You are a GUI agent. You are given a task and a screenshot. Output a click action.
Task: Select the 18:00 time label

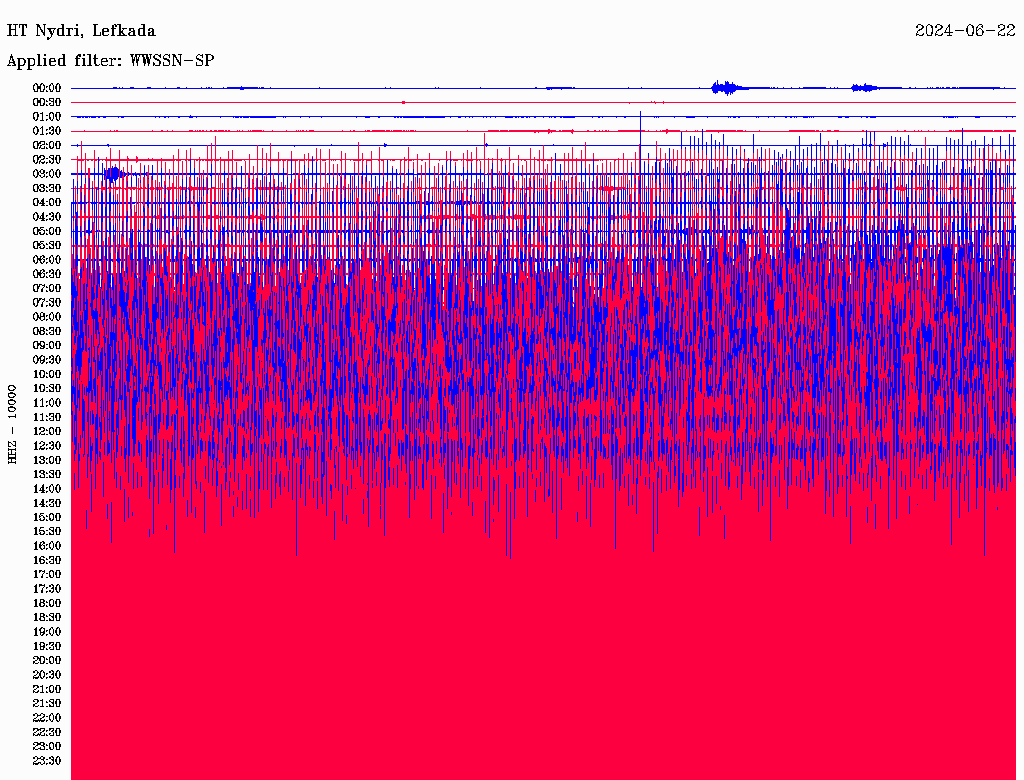click(47, 603)
